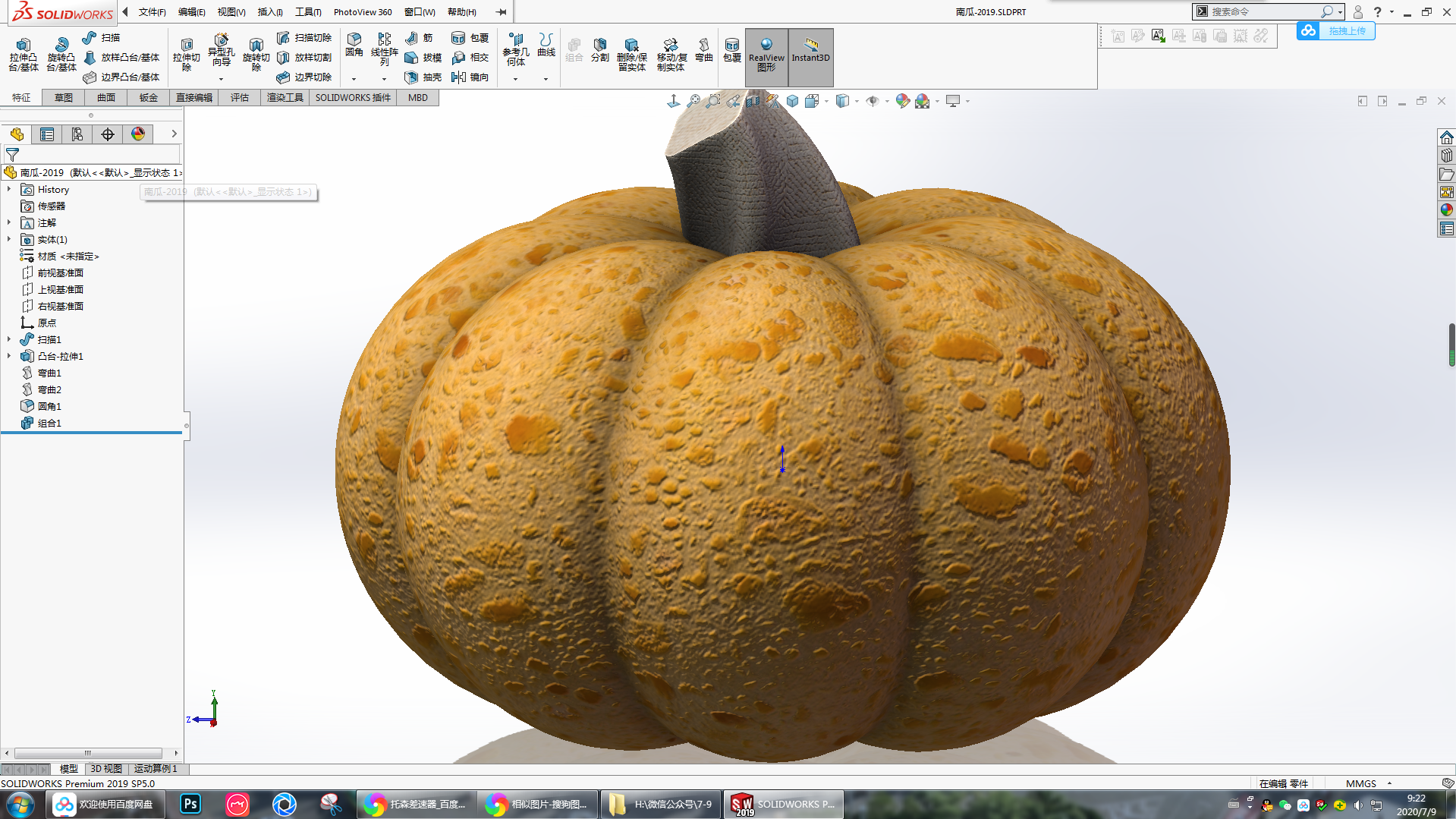Click the 删除/保留实体 delete body tool
Screen dimensions: 1456x819
tap(631, 54)
